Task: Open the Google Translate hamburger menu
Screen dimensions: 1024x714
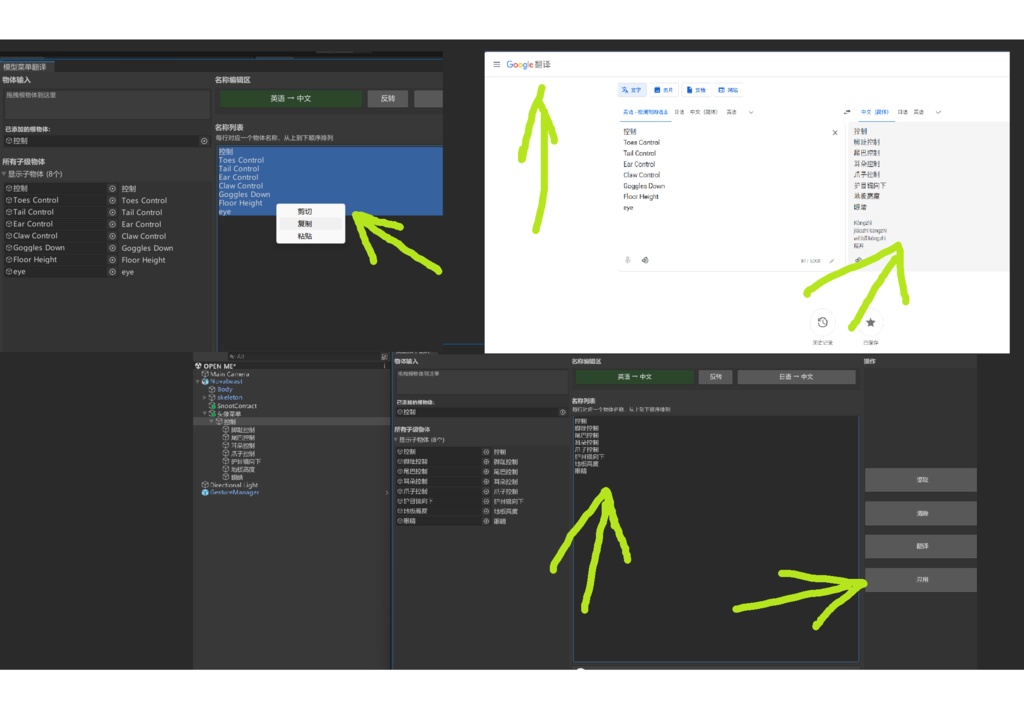Action: pyautogui.click(x=497, y=64)
